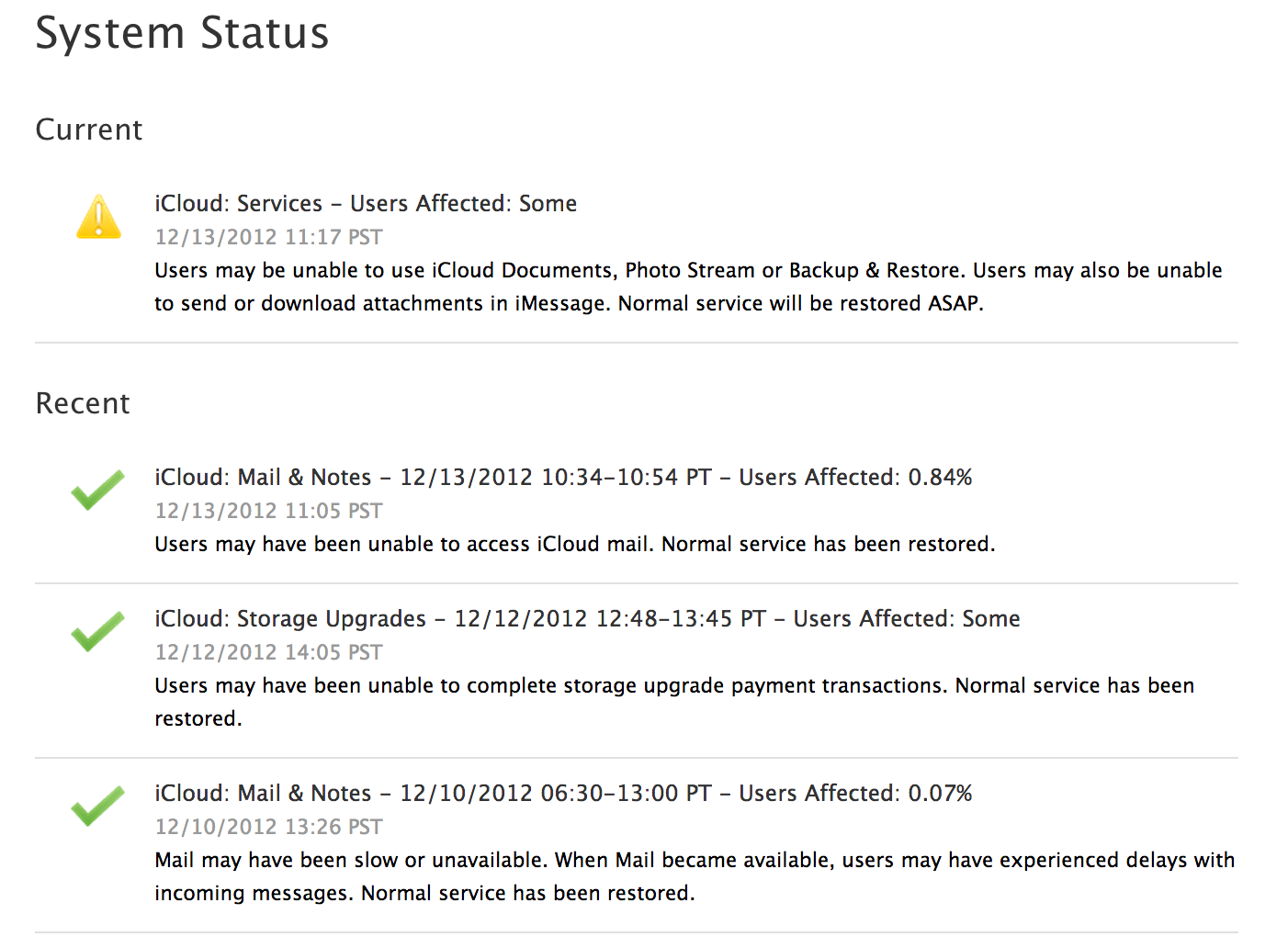Click the Current section heading
1288x948 pixels.
click(x=89, y=130)
